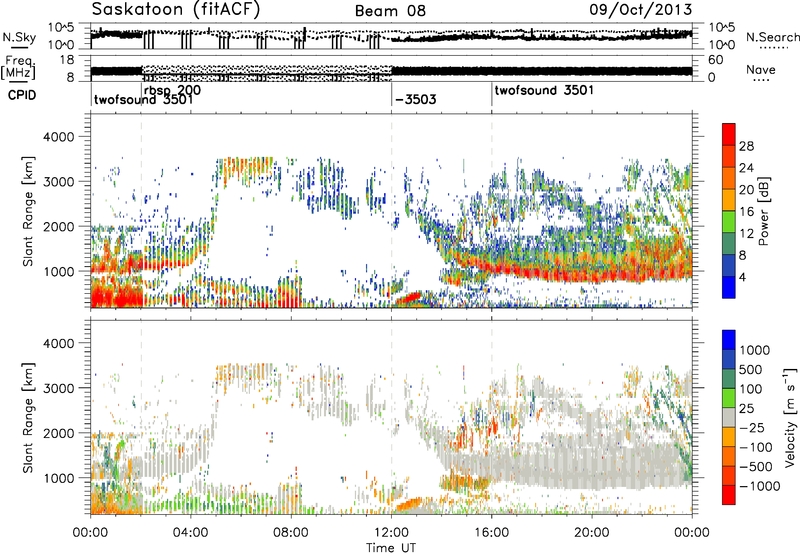Click the 'N.Search' legend label
This screenshot has width=800, height=554.
tap(772, 37)
